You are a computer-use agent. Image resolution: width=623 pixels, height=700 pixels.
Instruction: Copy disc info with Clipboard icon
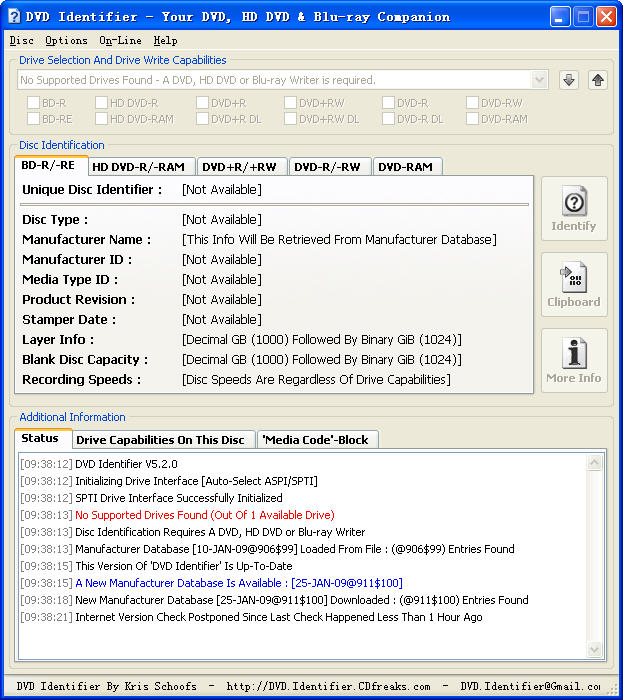click(574, 284)
